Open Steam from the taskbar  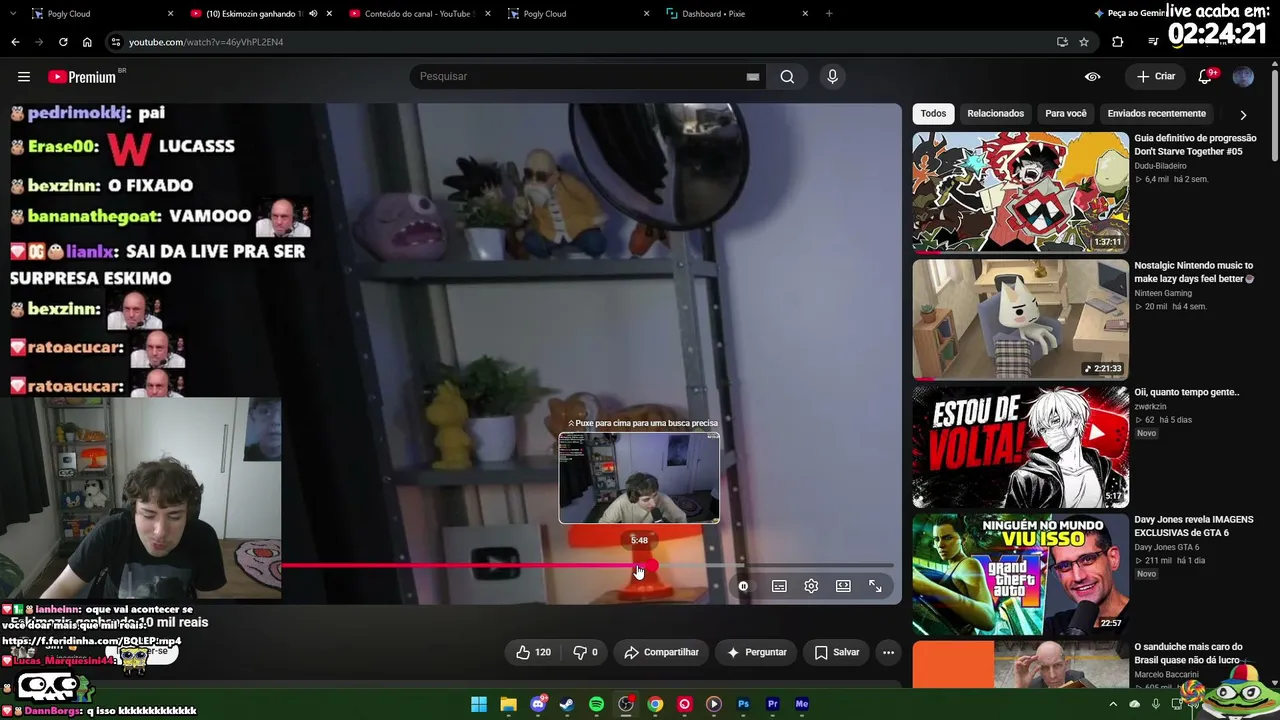click(x=567, y=704)
